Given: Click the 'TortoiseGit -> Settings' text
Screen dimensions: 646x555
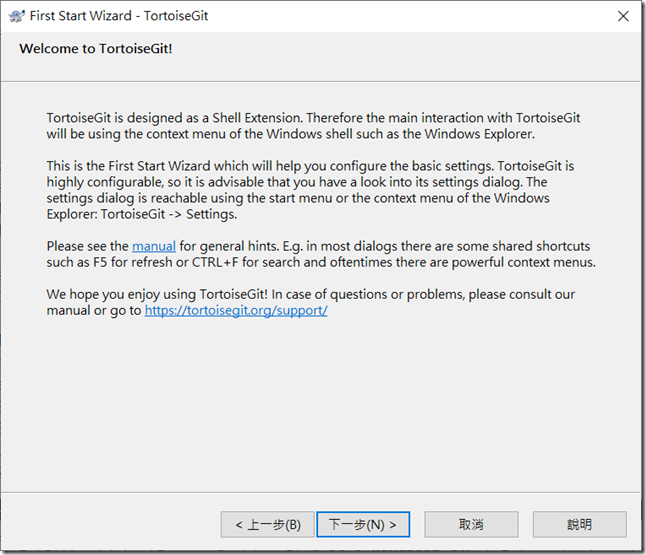Looking at the screenshot, I should pos(169,214).
